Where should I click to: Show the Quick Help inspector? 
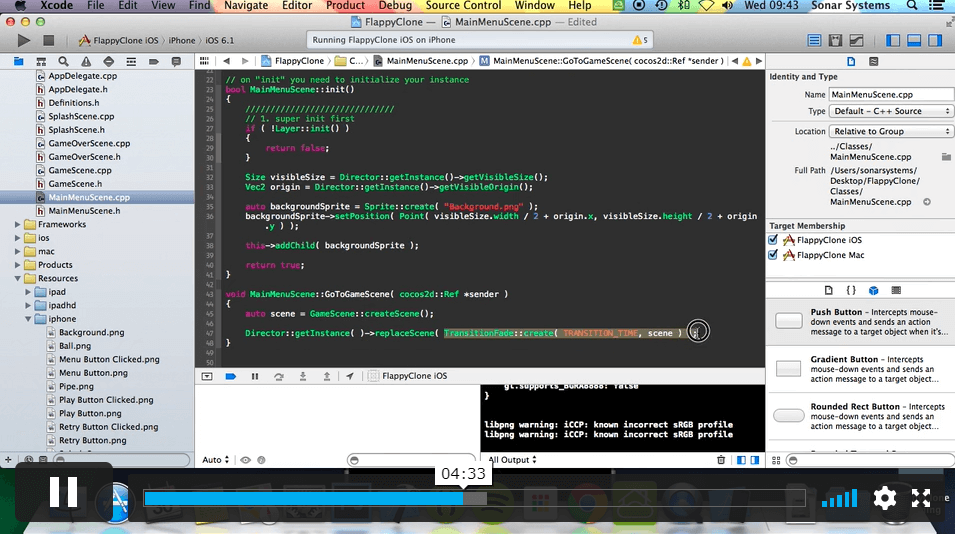(873, 61)
